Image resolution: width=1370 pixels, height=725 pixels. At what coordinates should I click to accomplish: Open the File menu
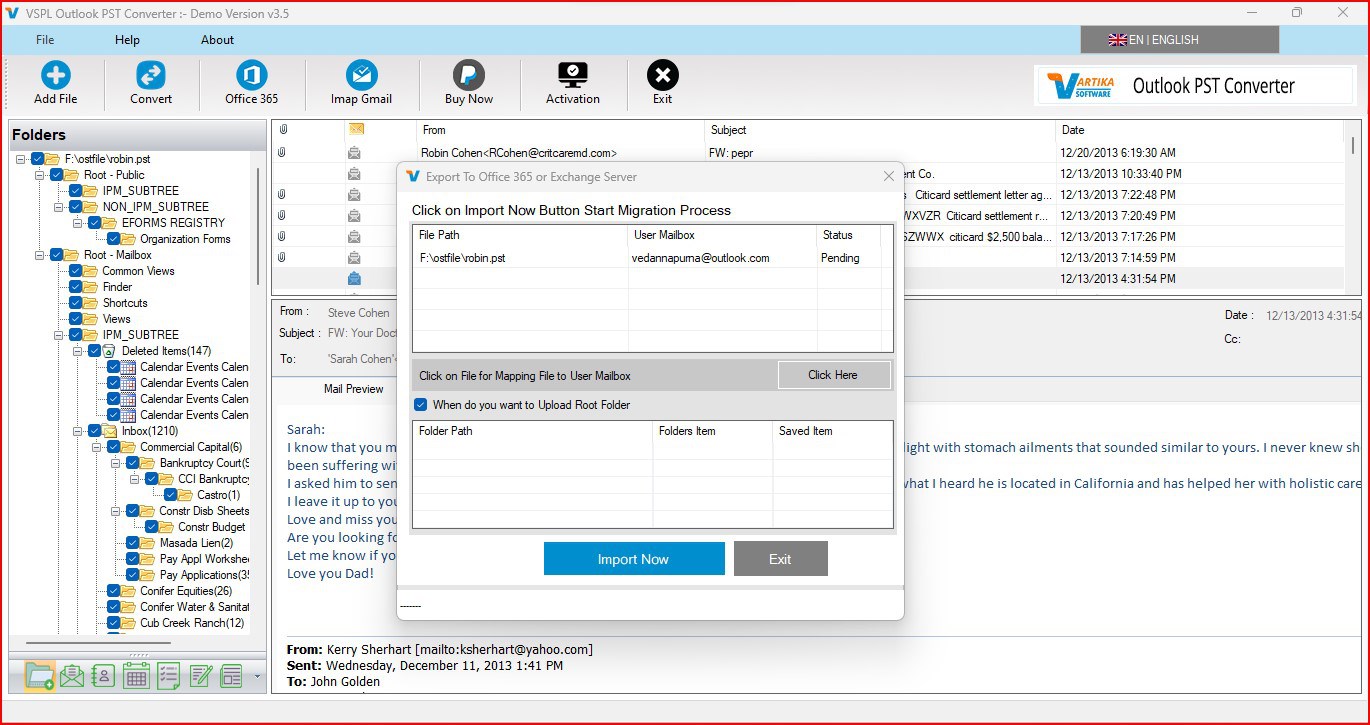point(45,40)
